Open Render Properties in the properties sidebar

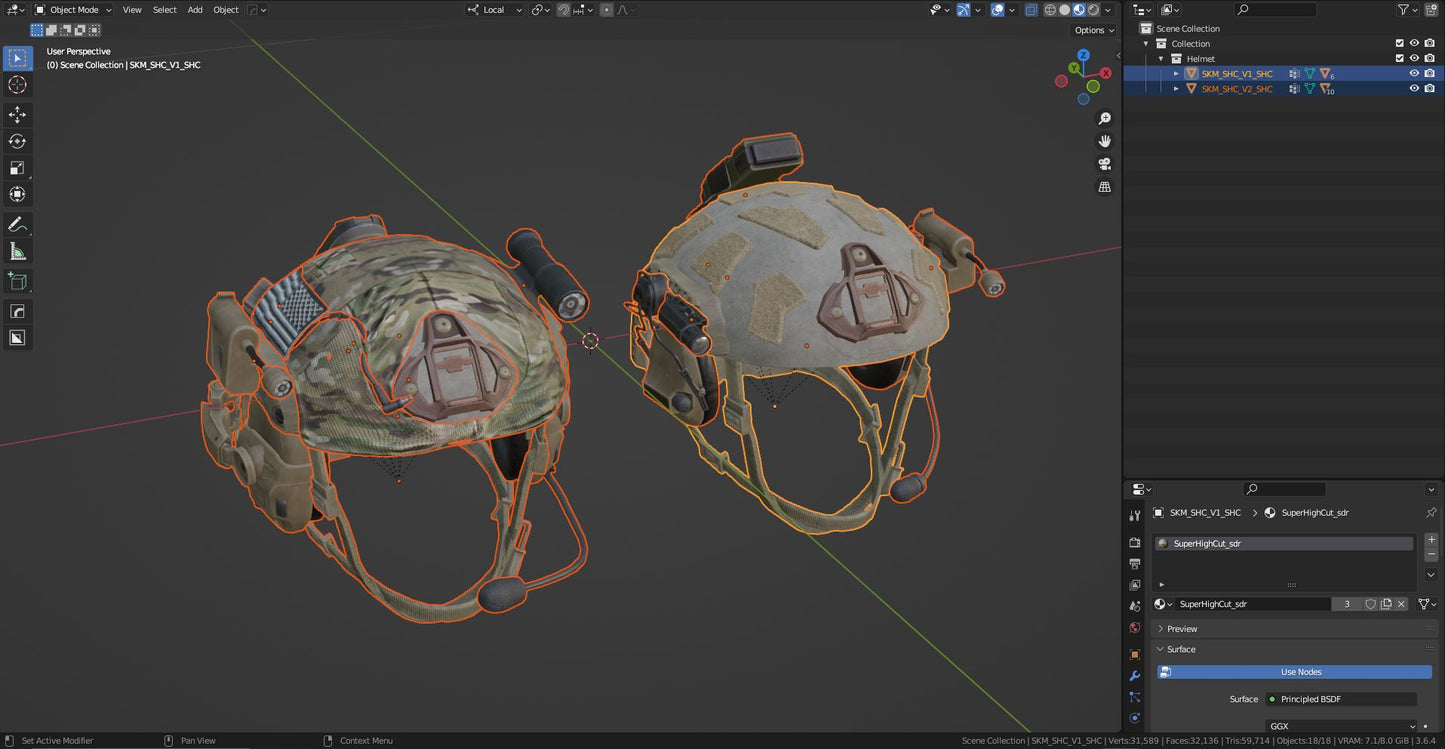point(1134,542)
